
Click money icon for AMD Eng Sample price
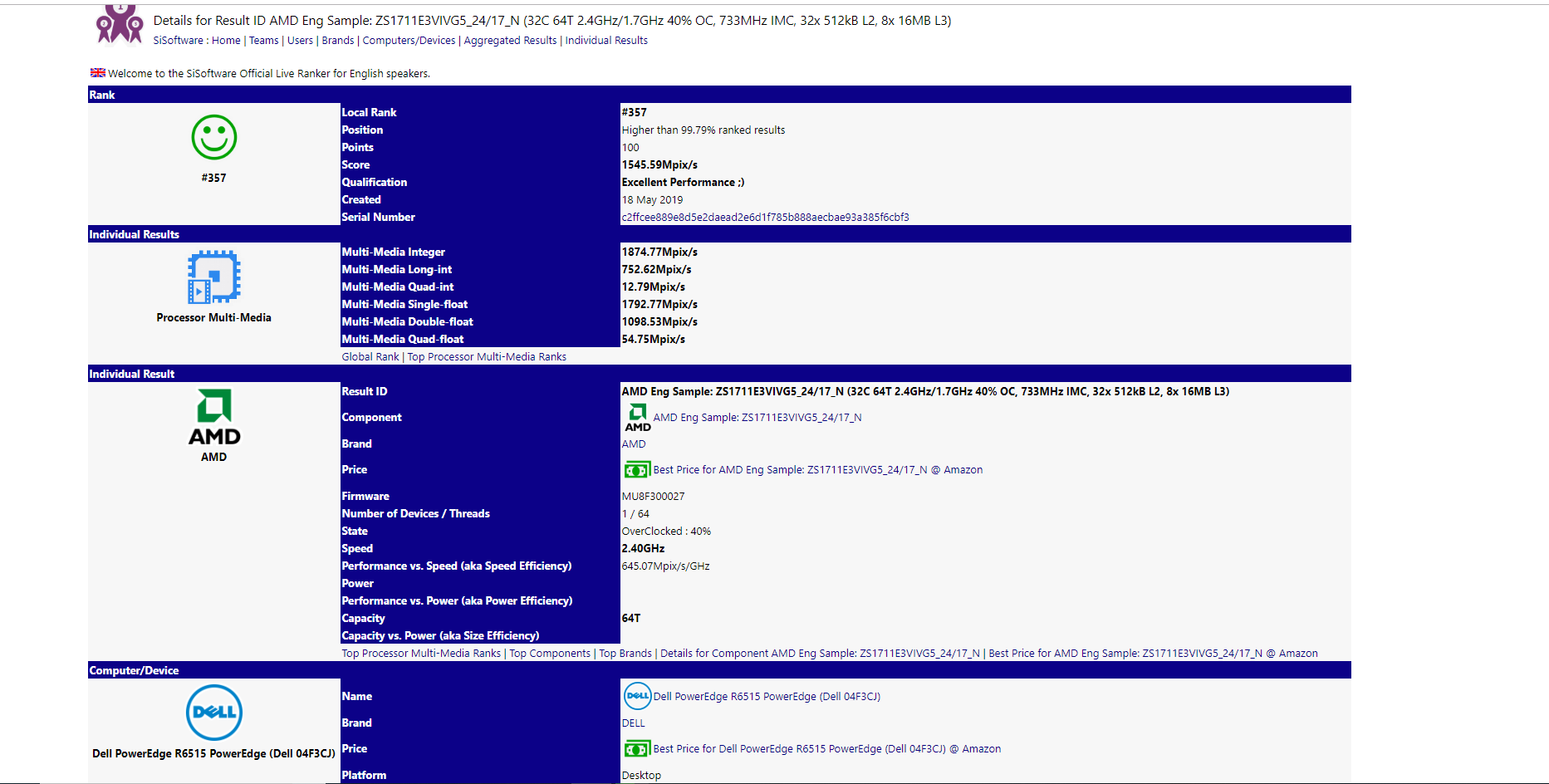(637, 470)
